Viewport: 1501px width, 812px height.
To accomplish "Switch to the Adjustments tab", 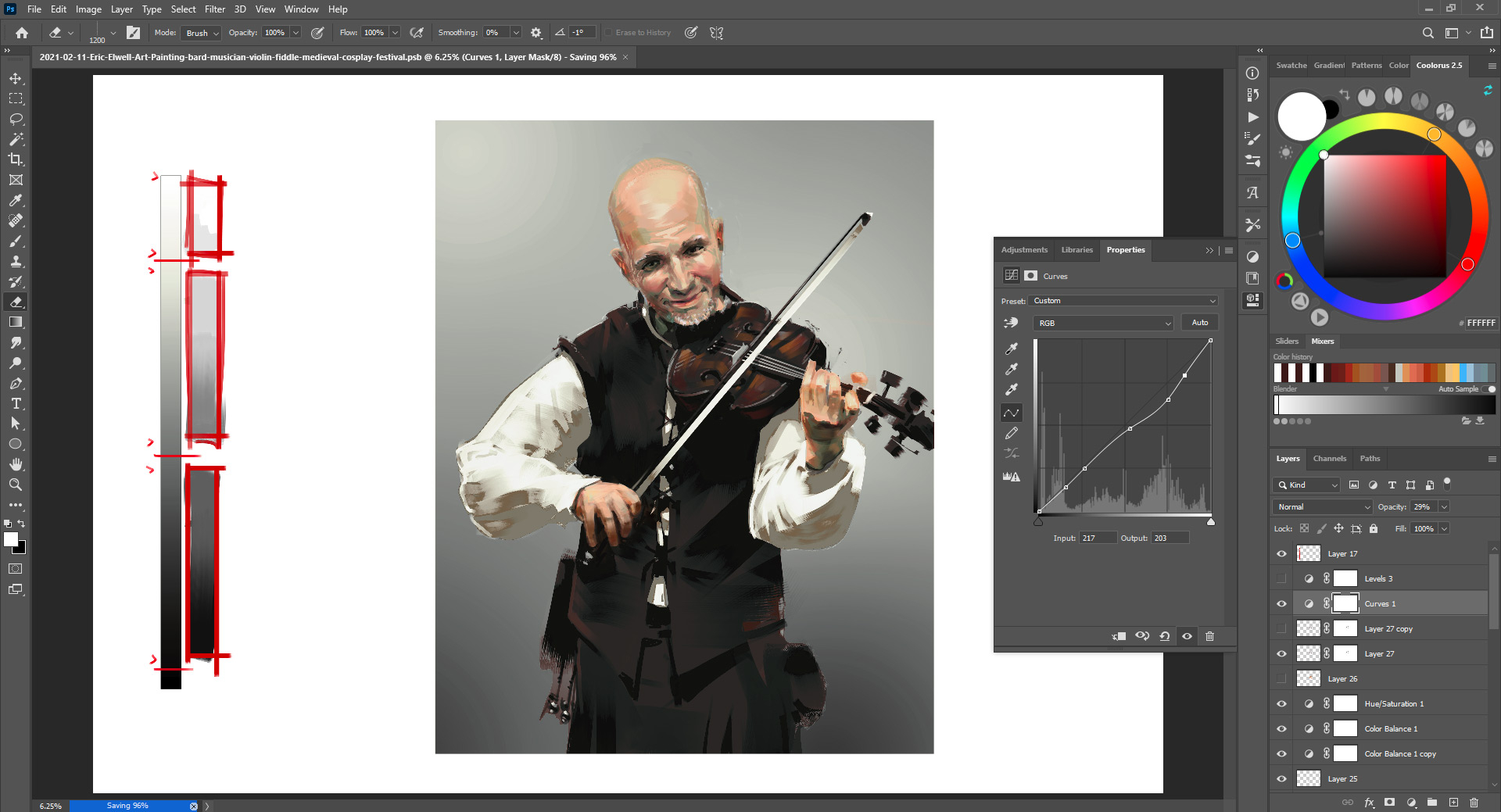I will point(1024,250).
